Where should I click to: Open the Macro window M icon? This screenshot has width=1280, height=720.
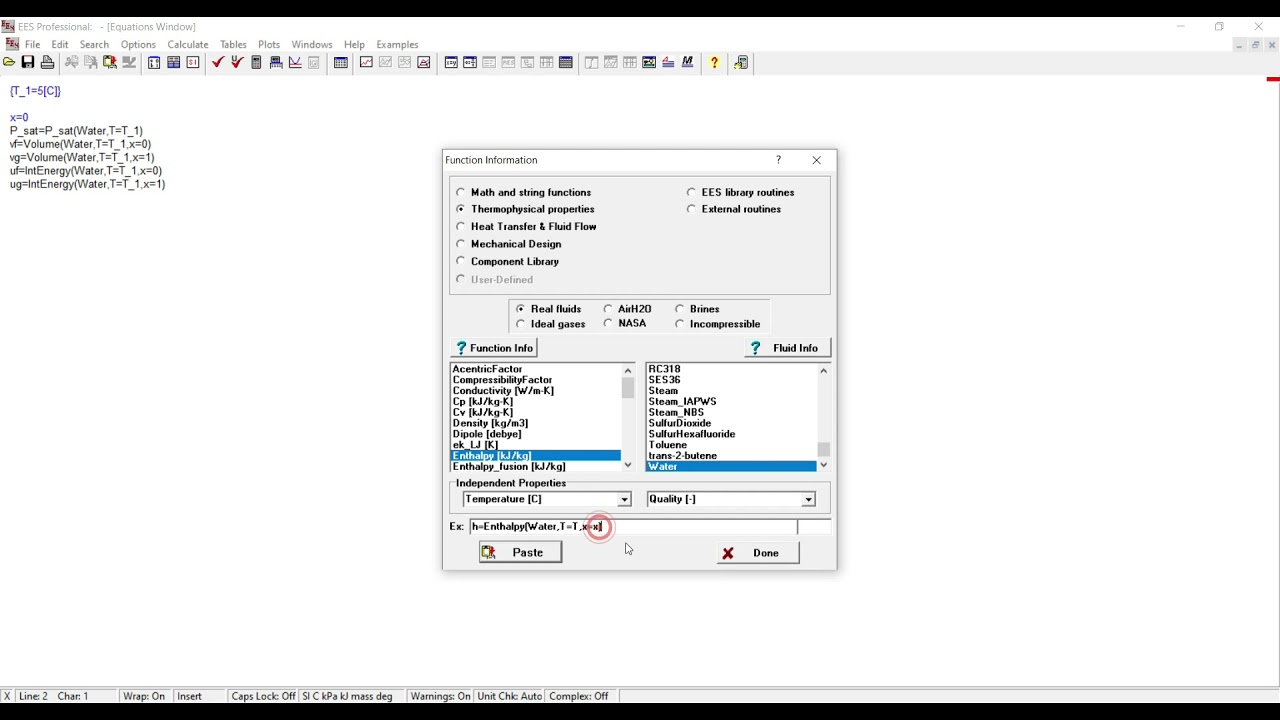[688, 62]
